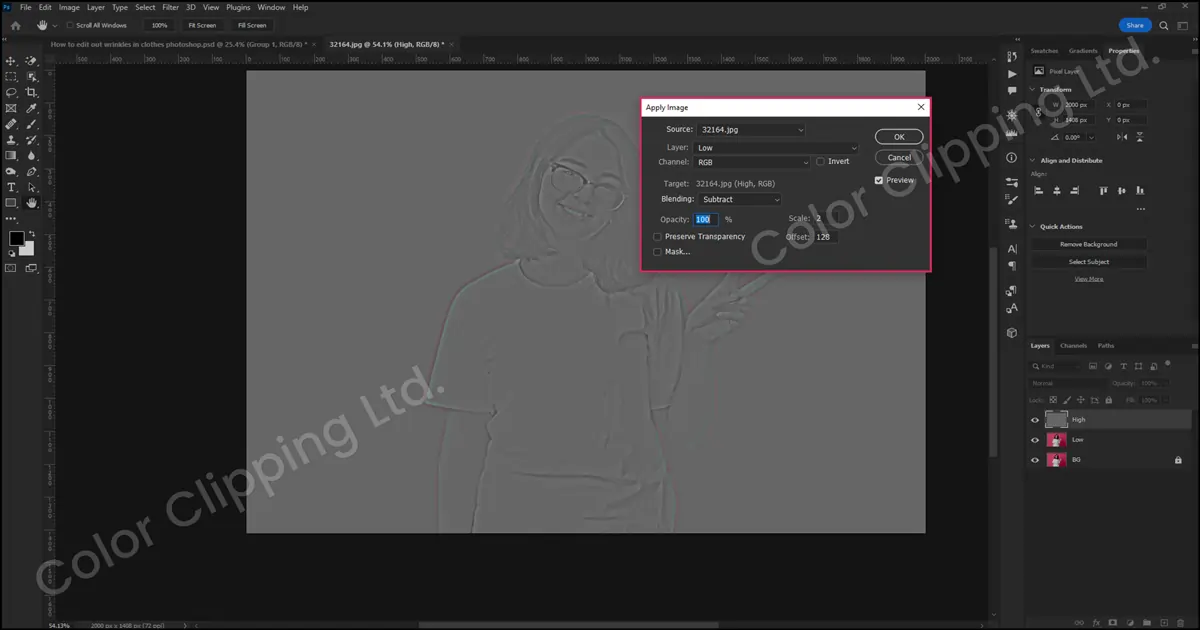
Task: Select the Move tool
Action: click(x=11, y=61)
